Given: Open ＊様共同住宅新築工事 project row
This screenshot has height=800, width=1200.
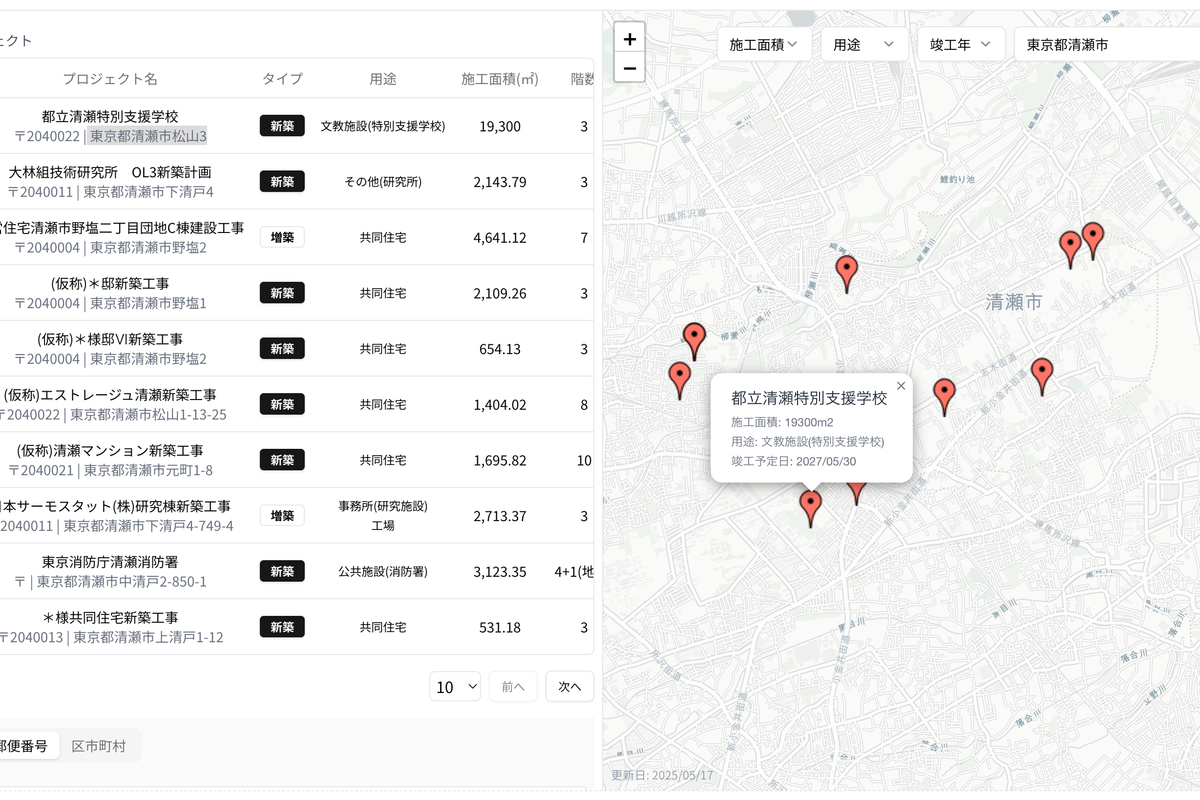Looking at the screenshot, I should pyautogui.click(x=110, y=618).
